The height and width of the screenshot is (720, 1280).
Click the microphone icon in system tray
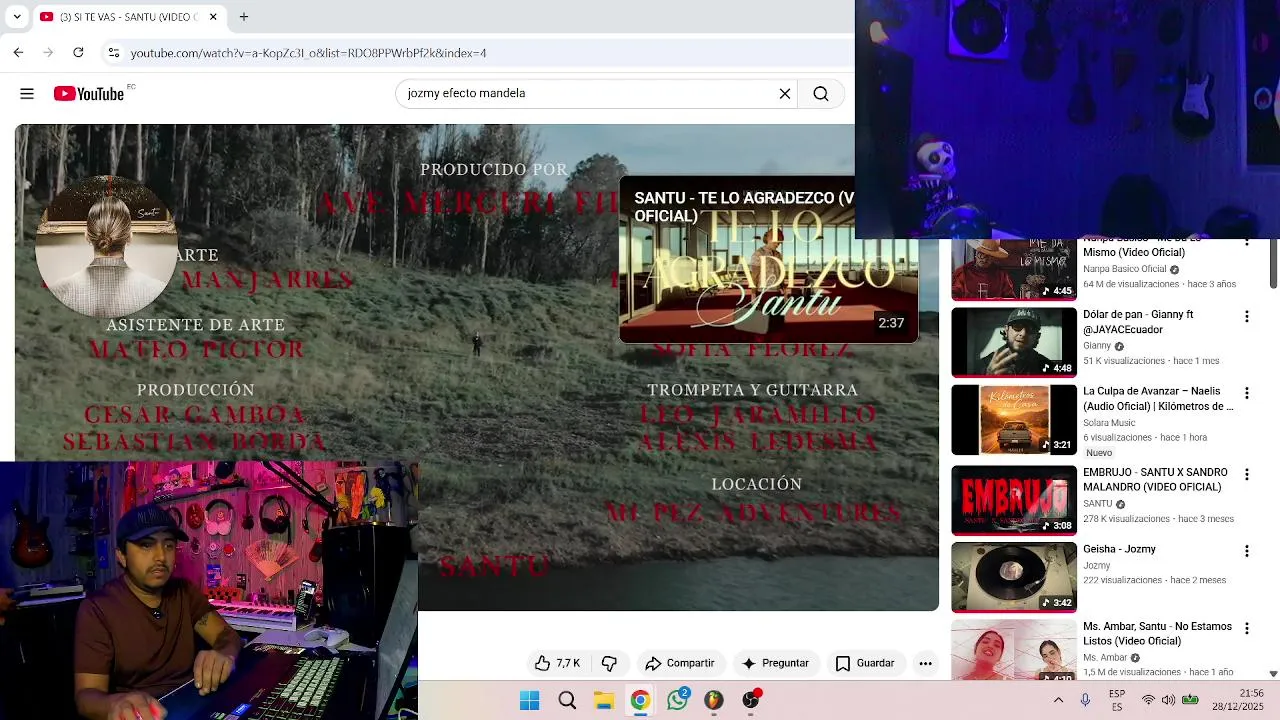tap(1085, 701)
